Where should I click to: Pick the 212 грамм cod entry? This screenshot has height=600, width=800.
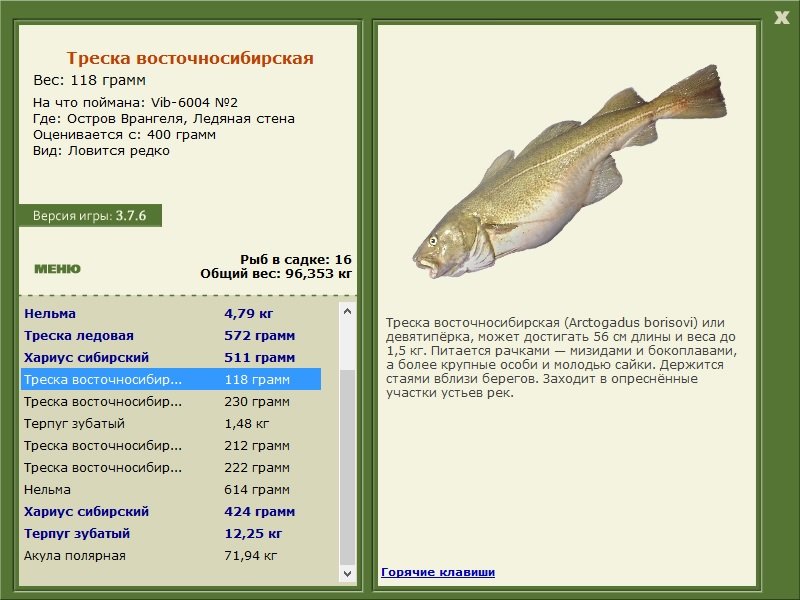pyautogui.click(x=170, y=445)
